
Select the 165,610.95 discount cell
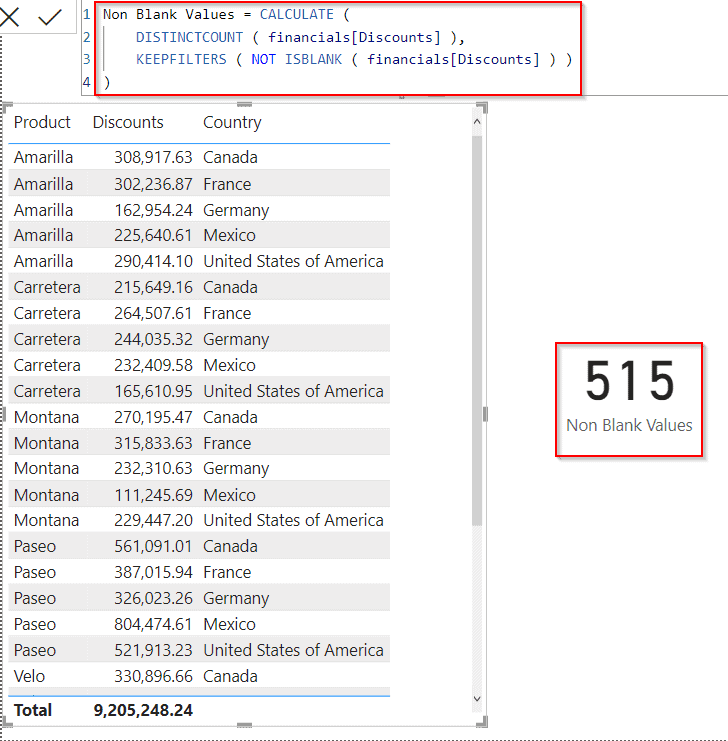pyautogui.click(x=153, y=391)
